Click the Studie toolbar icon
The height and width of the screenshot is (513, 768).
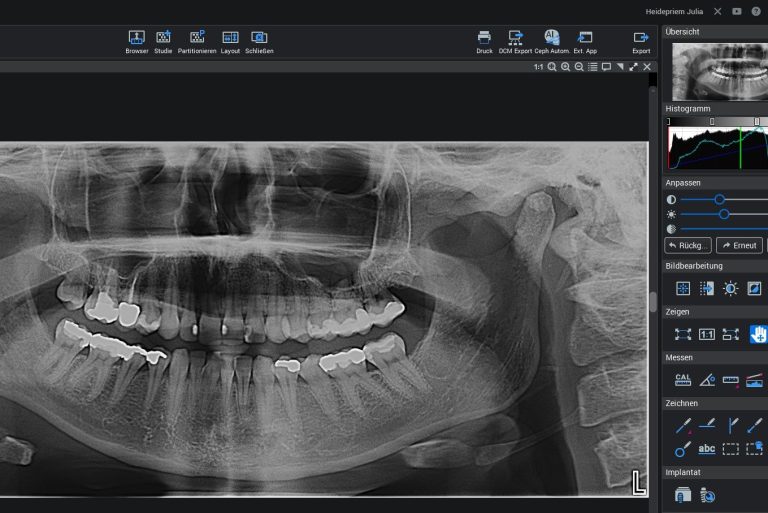(163, 42)
